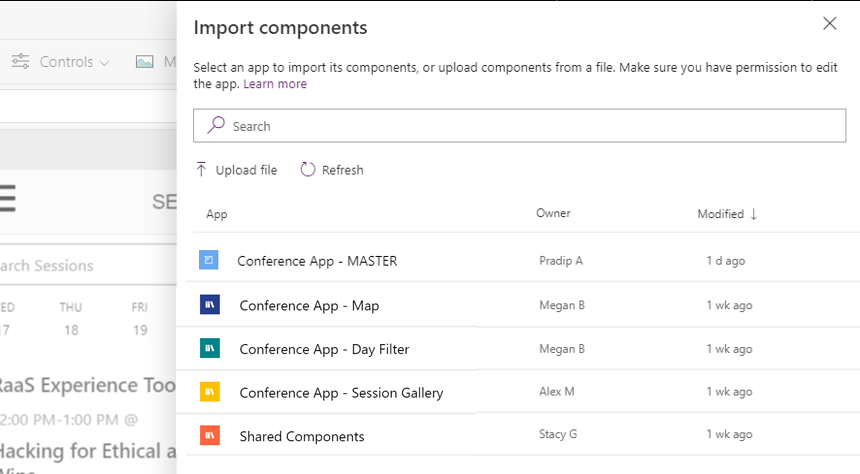Close the Import components panel

coord(829,24)
